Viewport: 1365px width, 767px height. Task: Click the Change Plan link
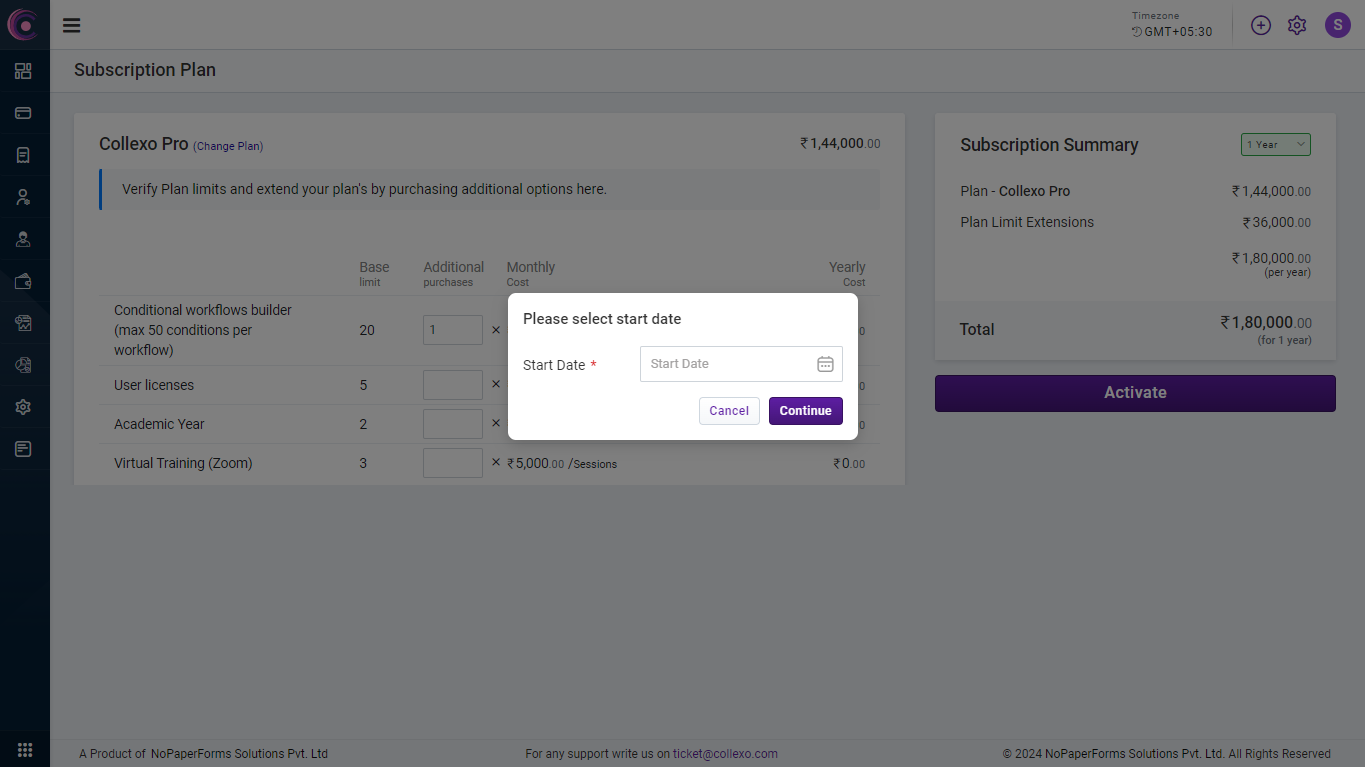coord(228,146)
